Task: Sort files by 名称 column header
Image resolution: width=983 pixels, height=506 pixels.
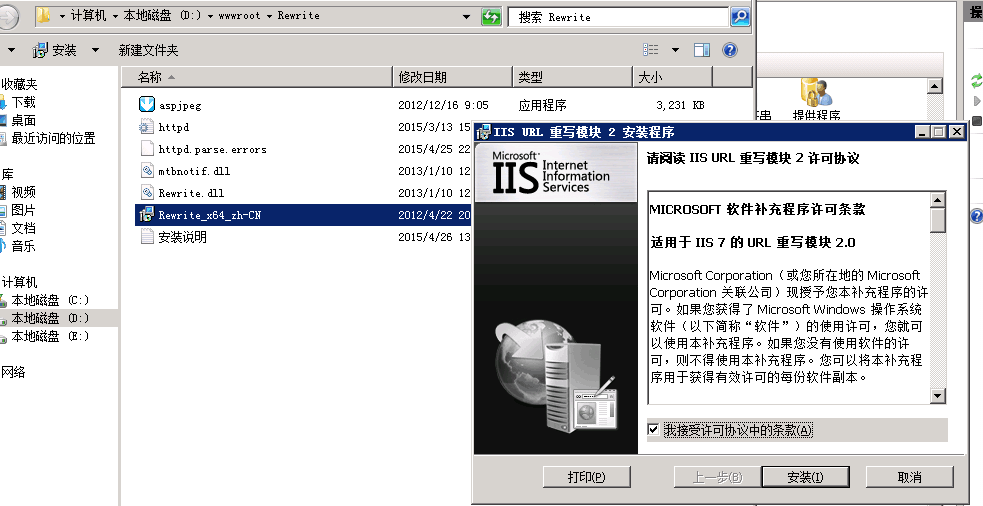Action: (256, 77)
